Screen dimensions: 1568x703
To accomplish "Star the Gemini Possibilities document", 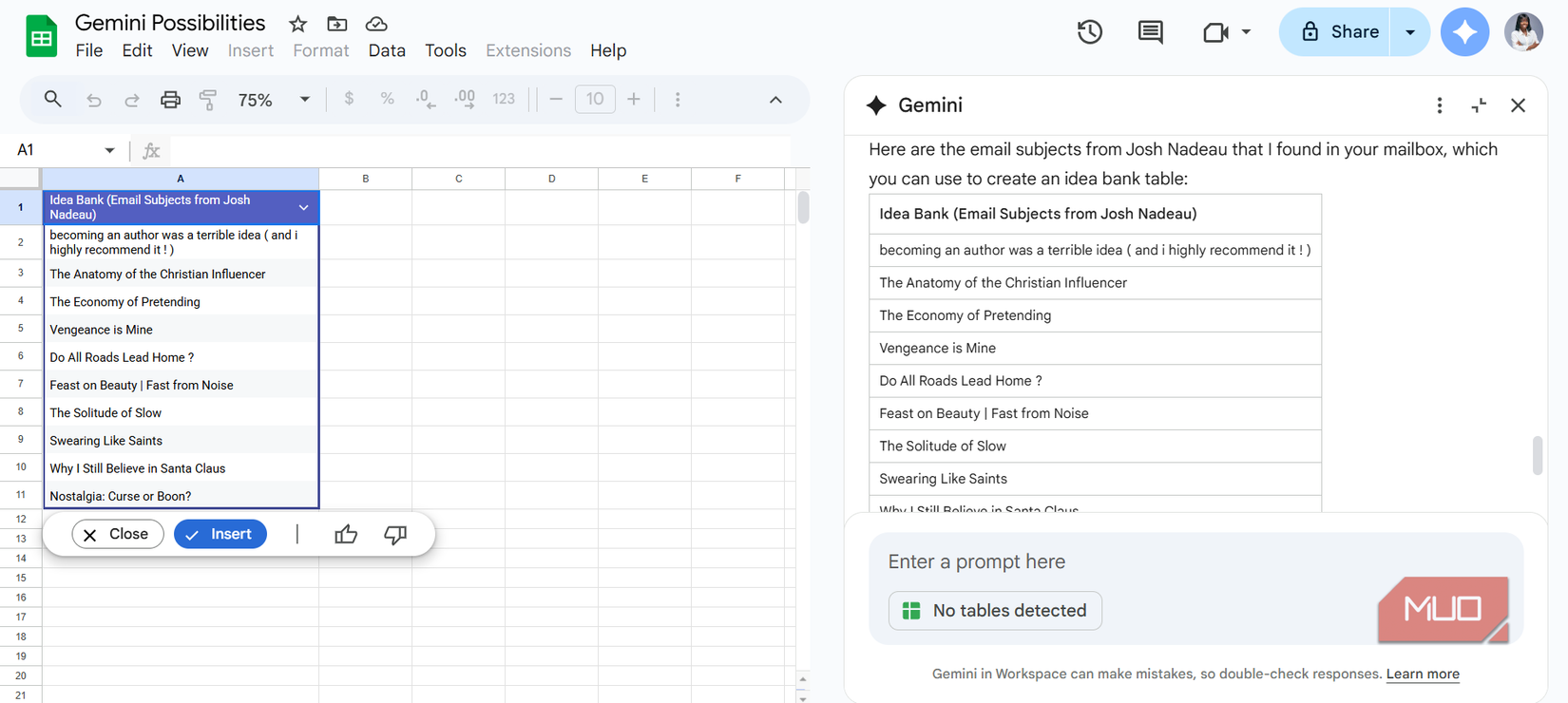I will 298,24.
